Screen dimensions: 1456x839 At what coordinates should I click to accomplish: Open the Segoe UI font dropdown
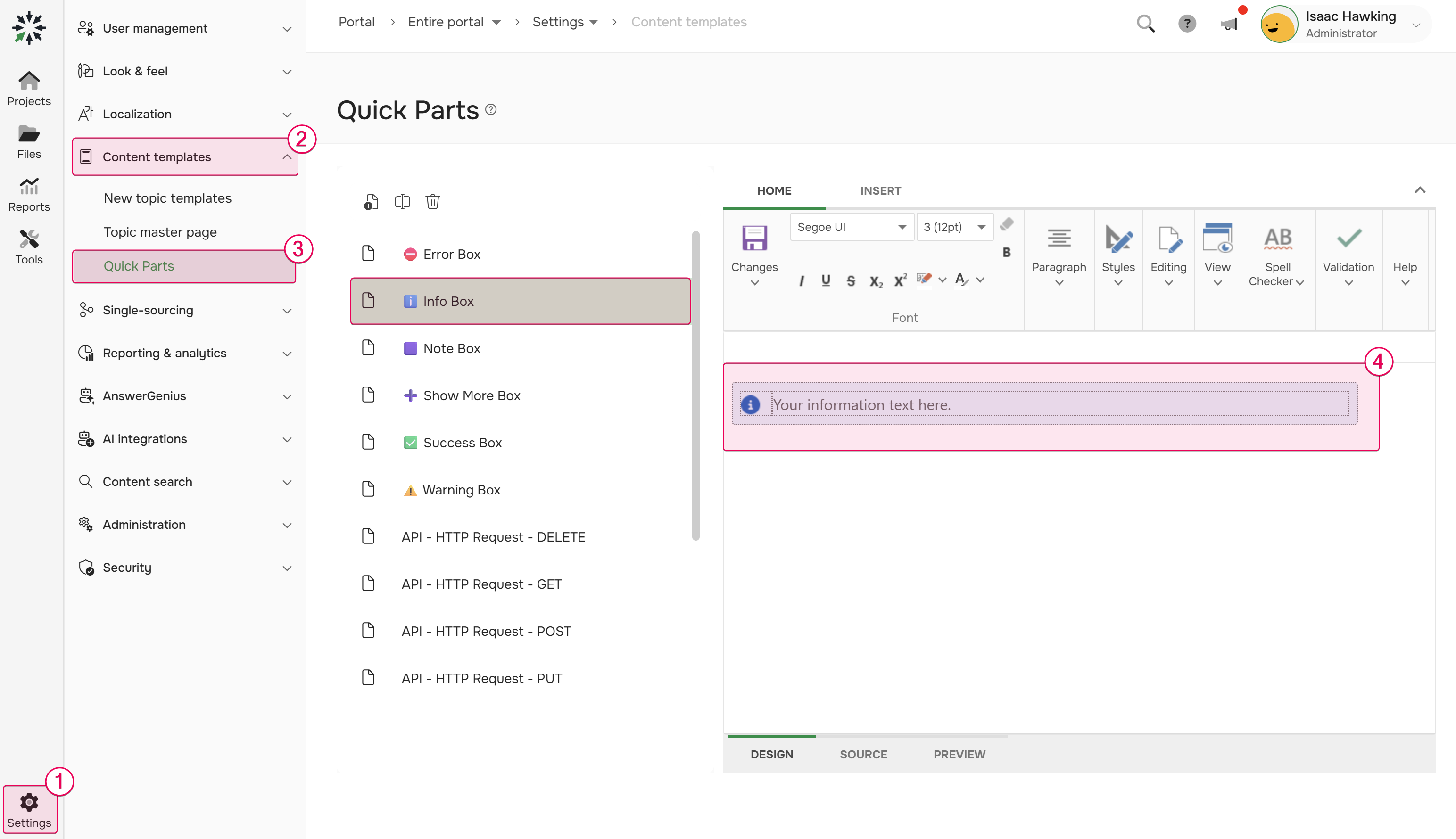(852, 227)
